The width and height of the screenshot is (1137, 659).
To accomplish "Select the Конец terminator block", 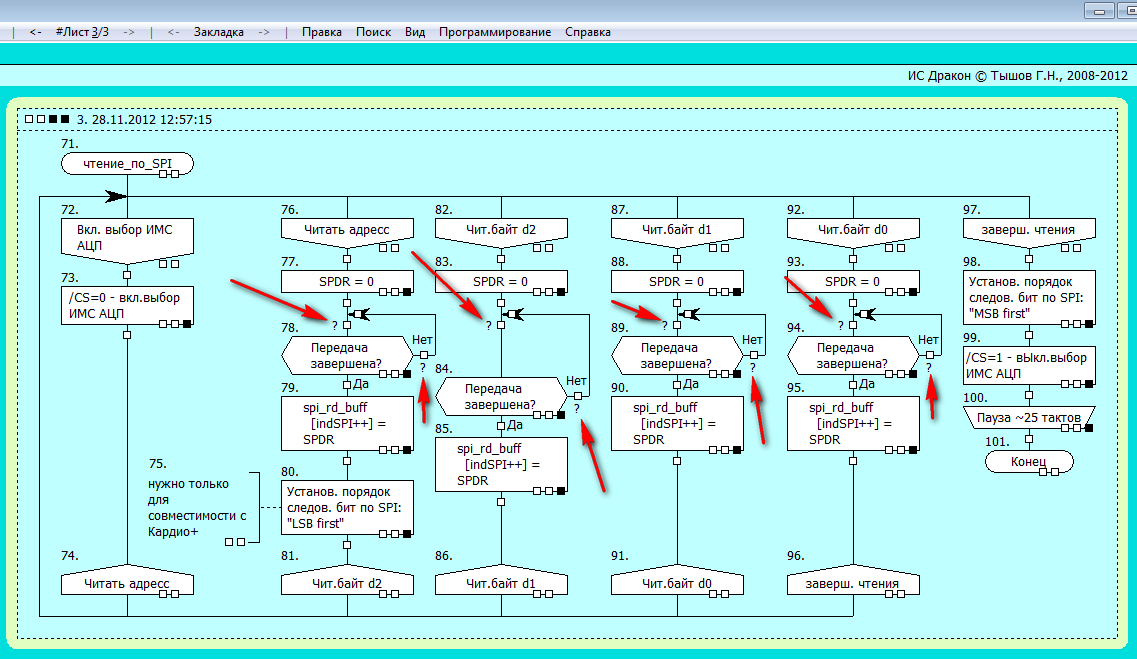I will (x=1029, y=461).
